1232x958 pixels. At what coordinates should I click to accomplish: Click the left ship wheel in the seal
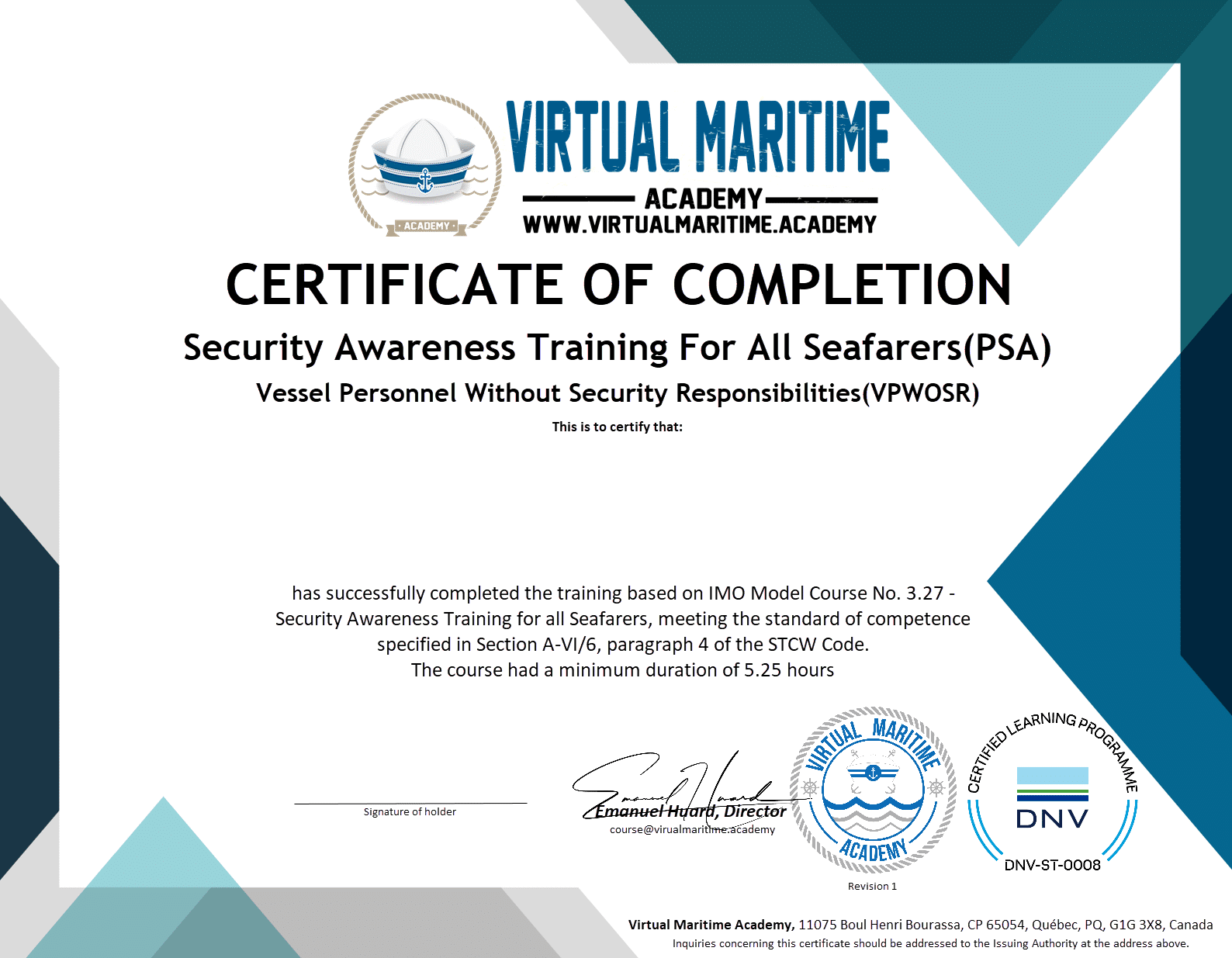810,787
